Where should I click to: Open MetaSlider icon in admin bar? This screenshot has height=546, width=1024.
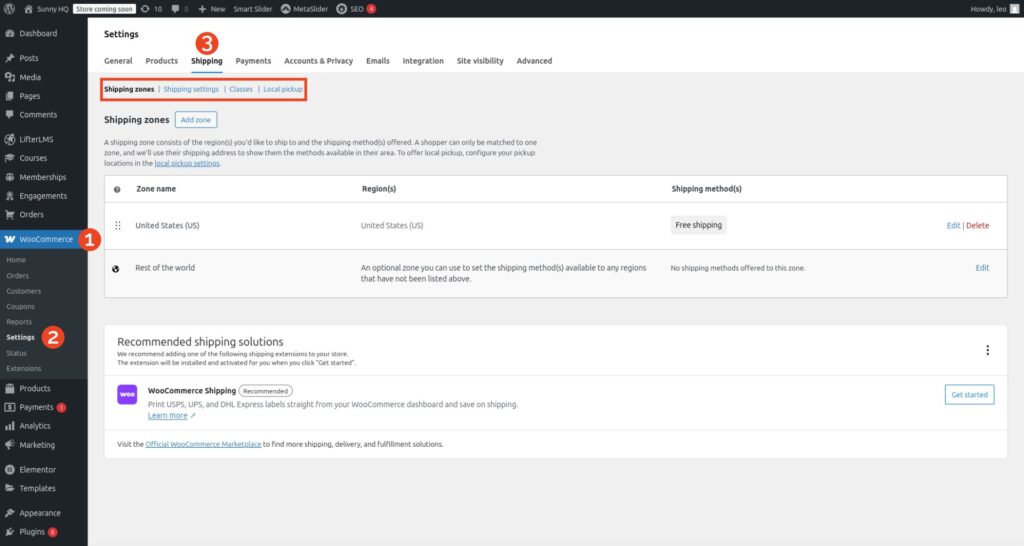[x=285, y=9]
